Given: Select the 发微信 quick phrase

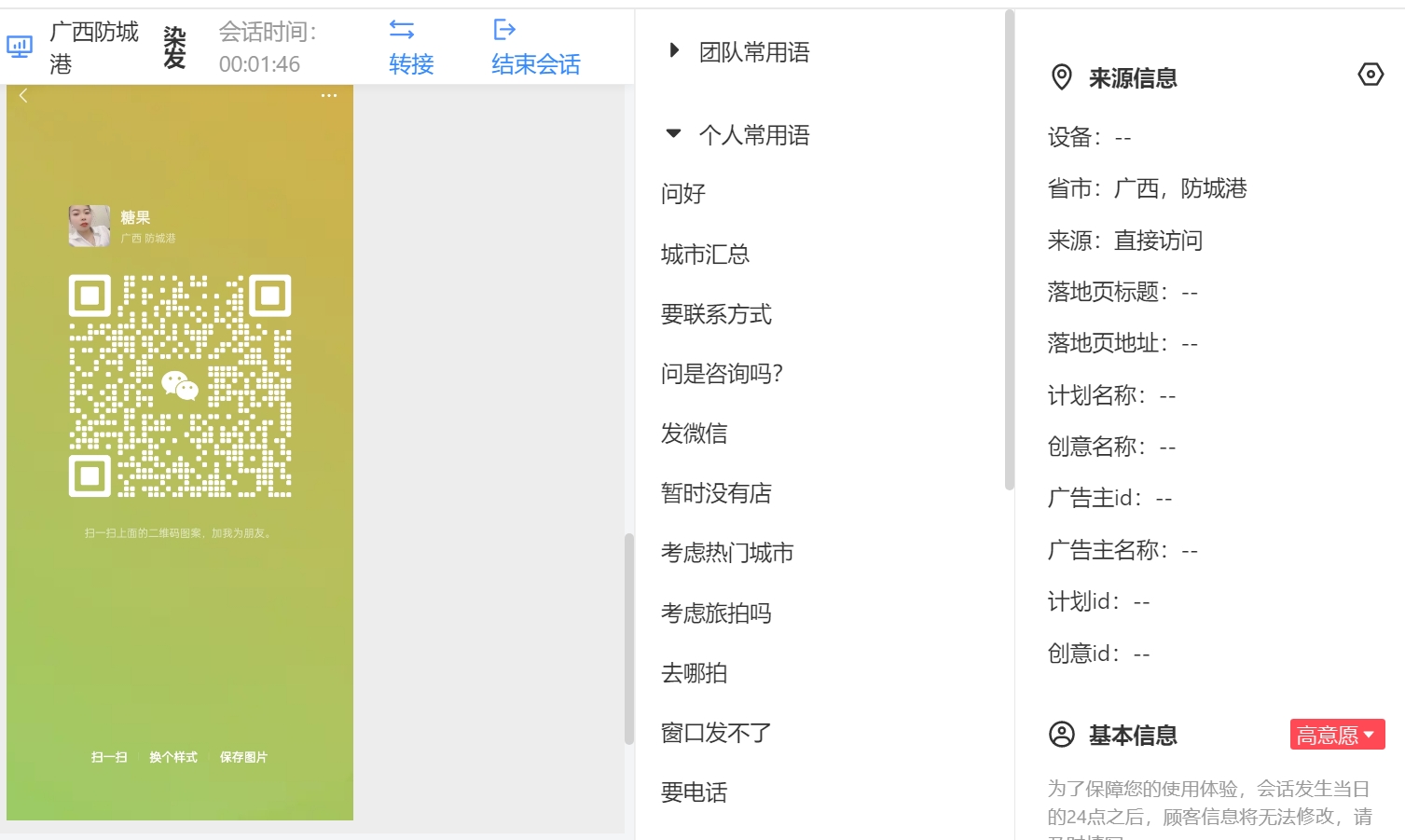Looking at the screenshot, I should coord(695,434).
